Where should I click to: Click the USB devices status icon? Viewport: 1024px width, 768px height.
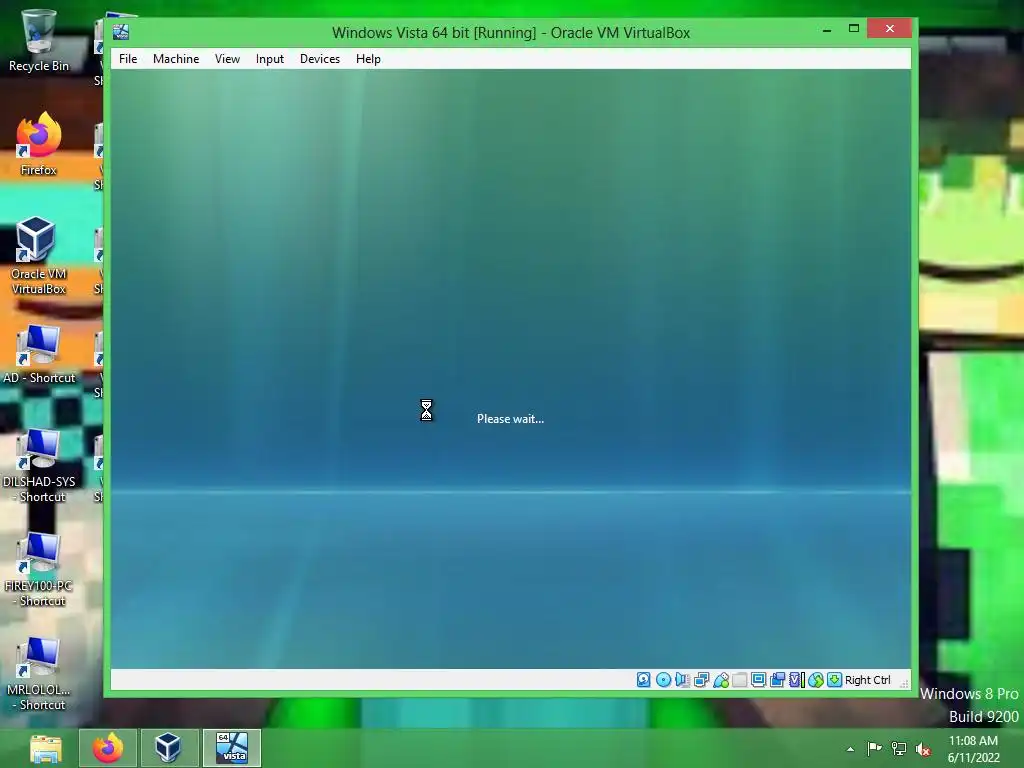(721, 680)
